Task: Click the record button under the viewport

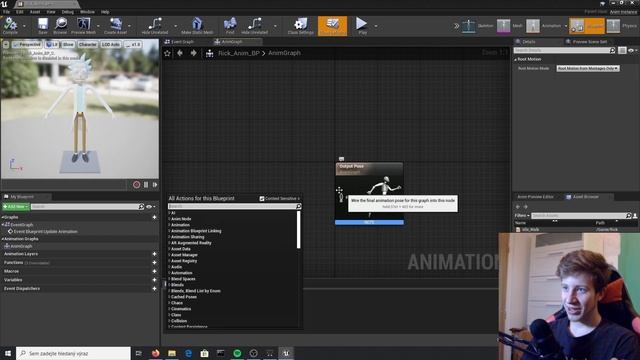Action: (136, 185)
